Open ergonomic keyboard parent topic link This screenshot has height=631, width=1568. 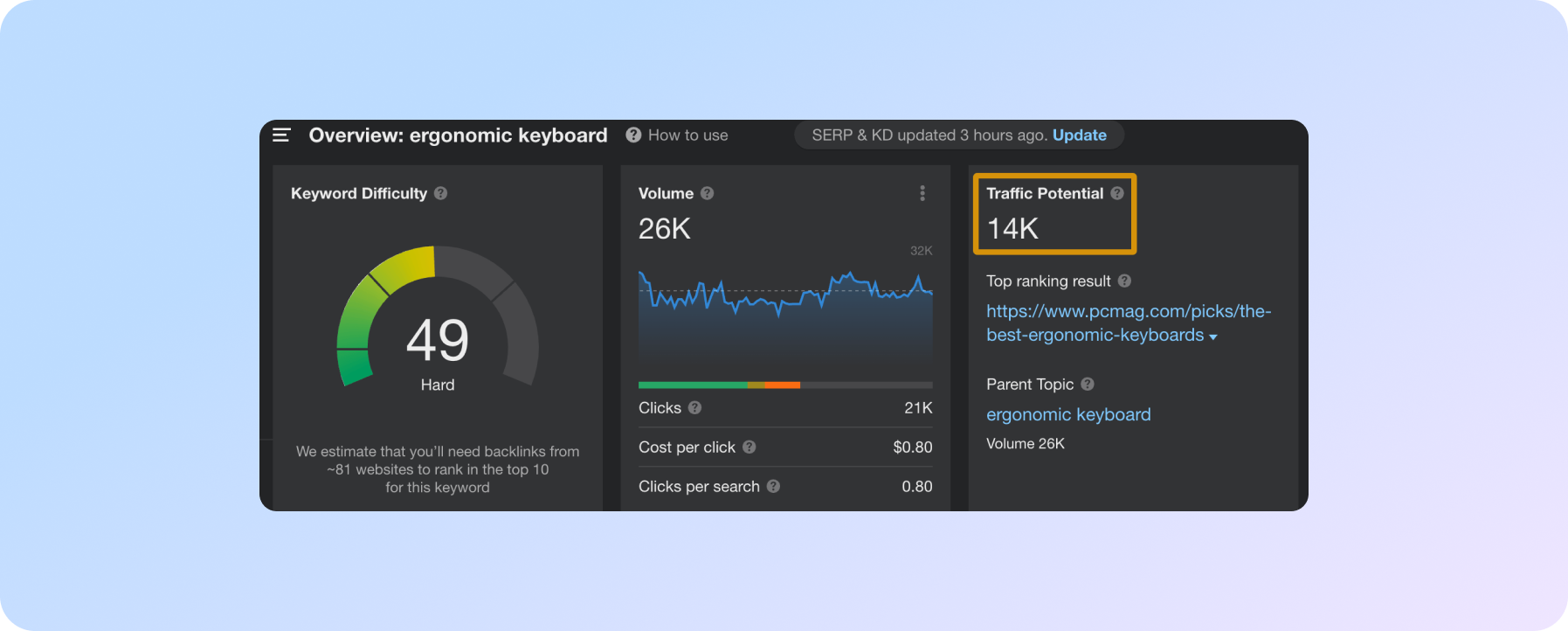pos(1068,414)
